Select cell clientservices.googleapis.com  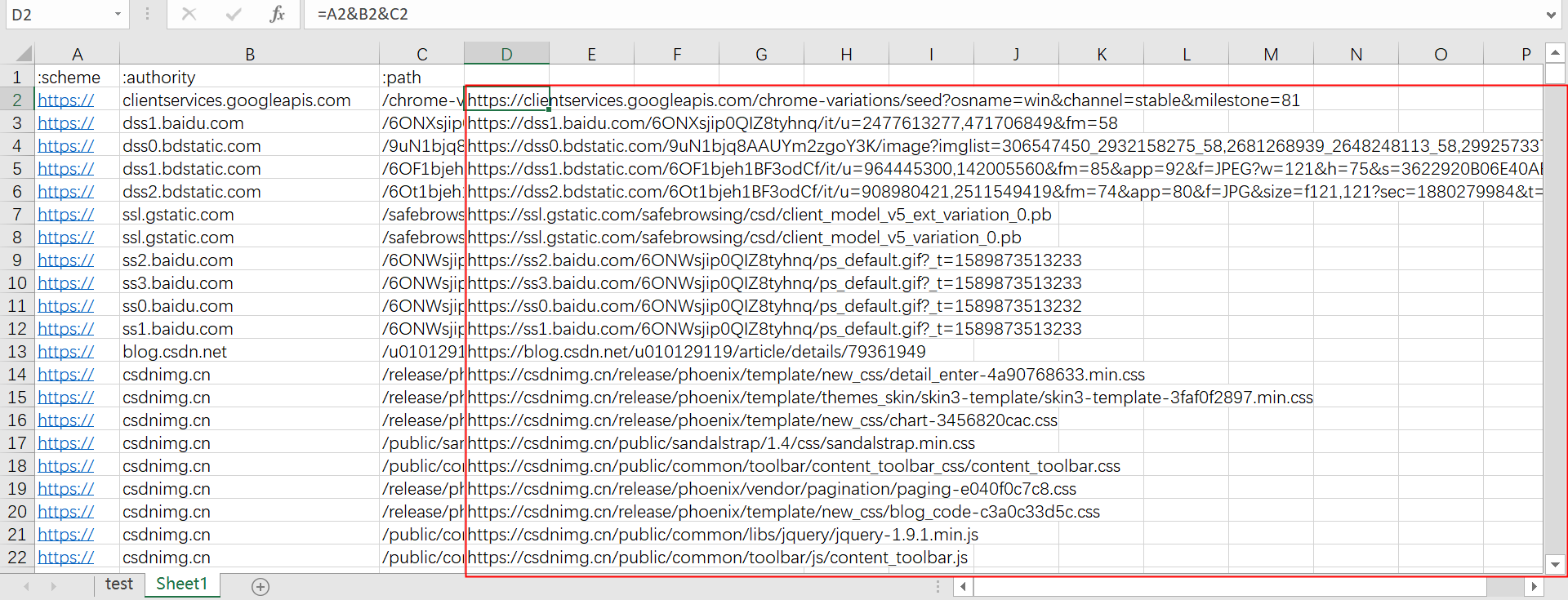(250, 100)
